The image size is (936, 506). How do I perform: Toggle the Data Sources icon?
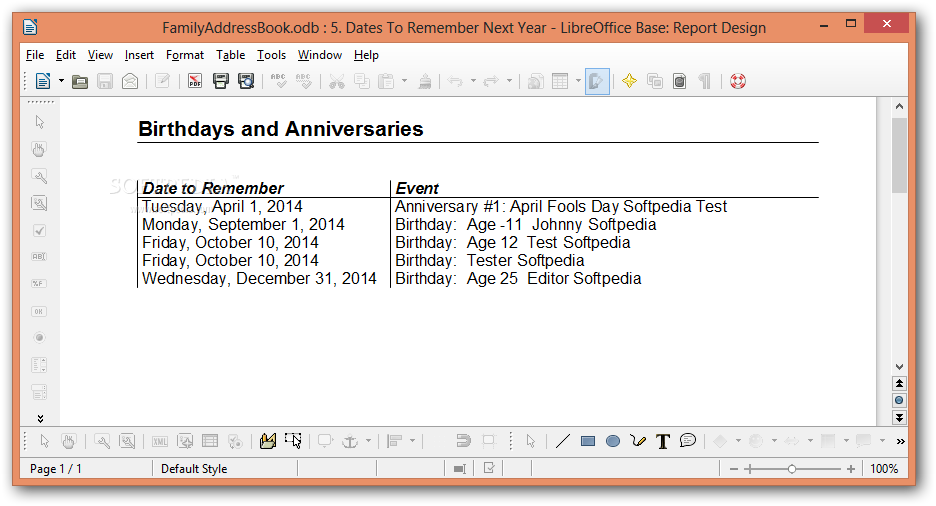click(680, 81)
